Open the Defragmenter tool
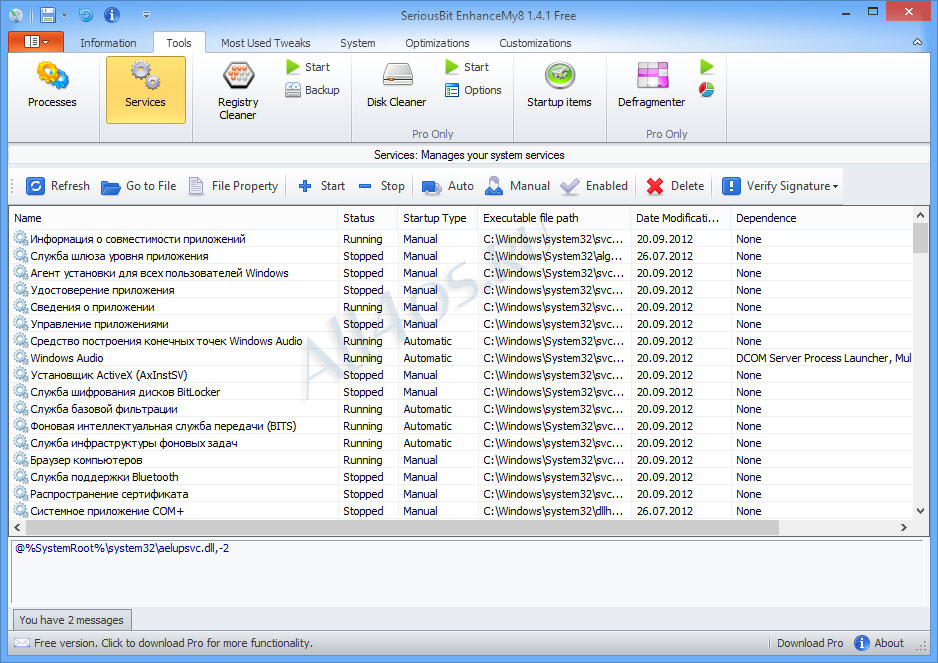 pos(651,86)
